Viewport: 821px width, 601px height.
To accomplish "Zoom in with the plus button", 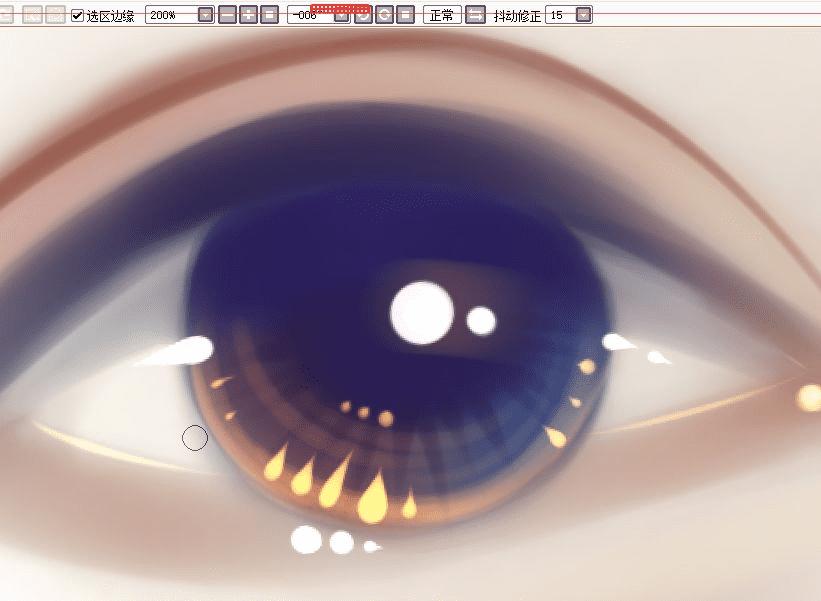I will pos(248,15).
